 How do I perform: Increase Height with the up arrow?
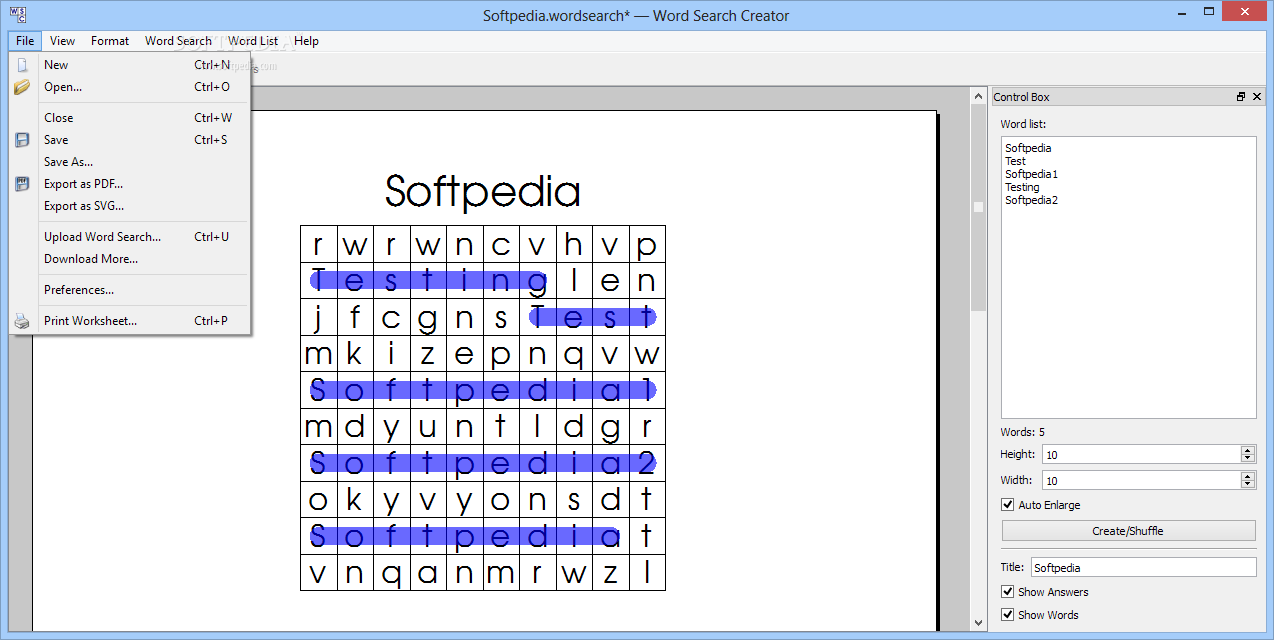[x=1247, y=450]
